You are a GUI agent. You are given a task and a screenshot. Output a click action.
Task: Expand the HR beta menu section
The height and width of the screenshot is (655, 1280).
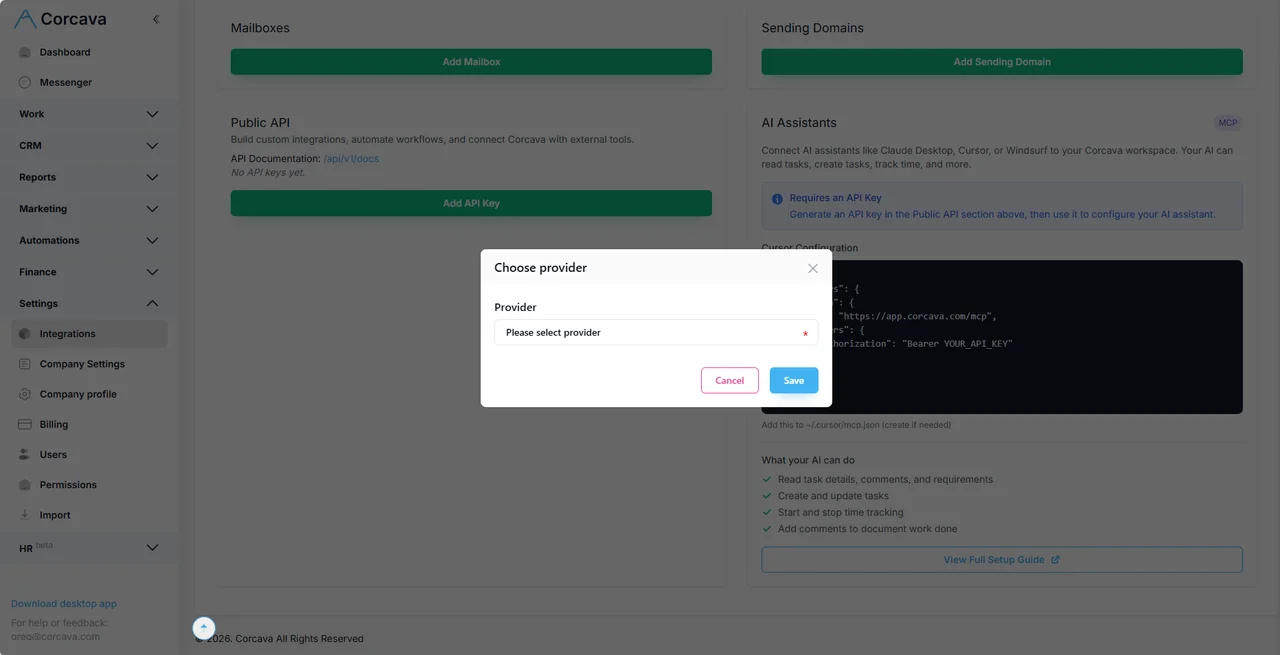89,548
